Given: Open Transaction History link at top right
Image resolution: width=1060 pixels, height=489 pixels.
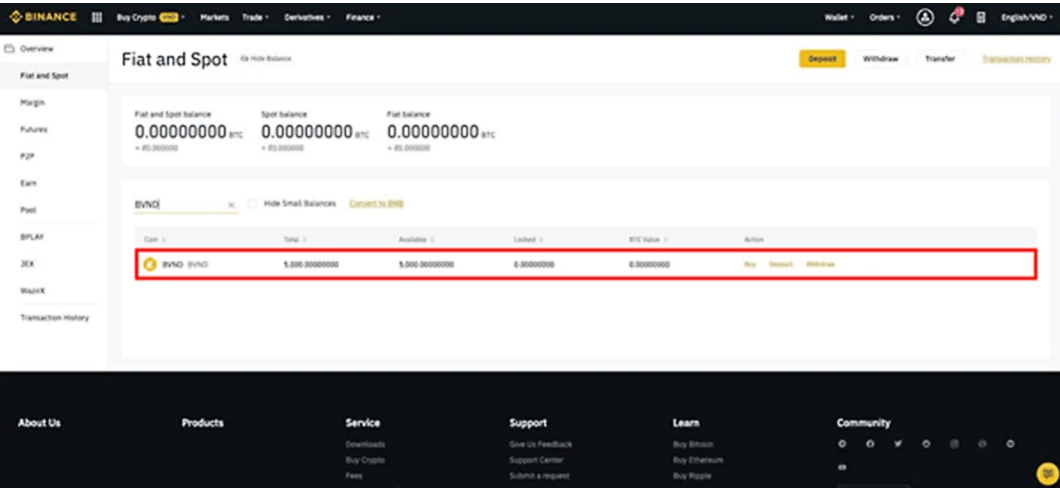Looking at the screenshot, I should point(1016,59).
